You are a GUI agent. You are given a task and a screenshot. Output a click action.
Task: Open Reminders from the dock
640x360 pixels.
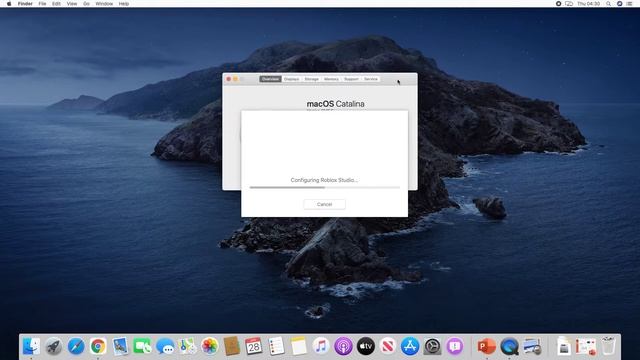(276, 346)
